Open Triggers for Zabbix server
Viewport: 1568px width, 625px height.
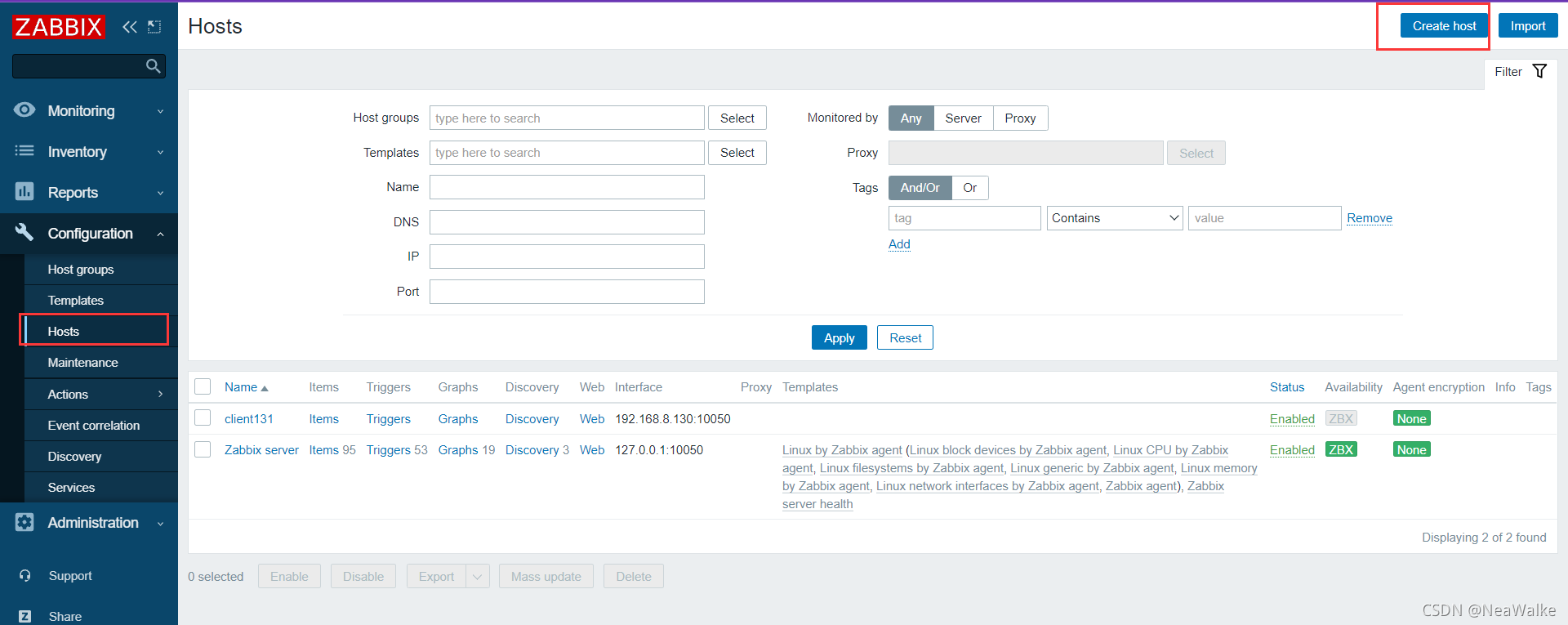[x=388, y=449]
